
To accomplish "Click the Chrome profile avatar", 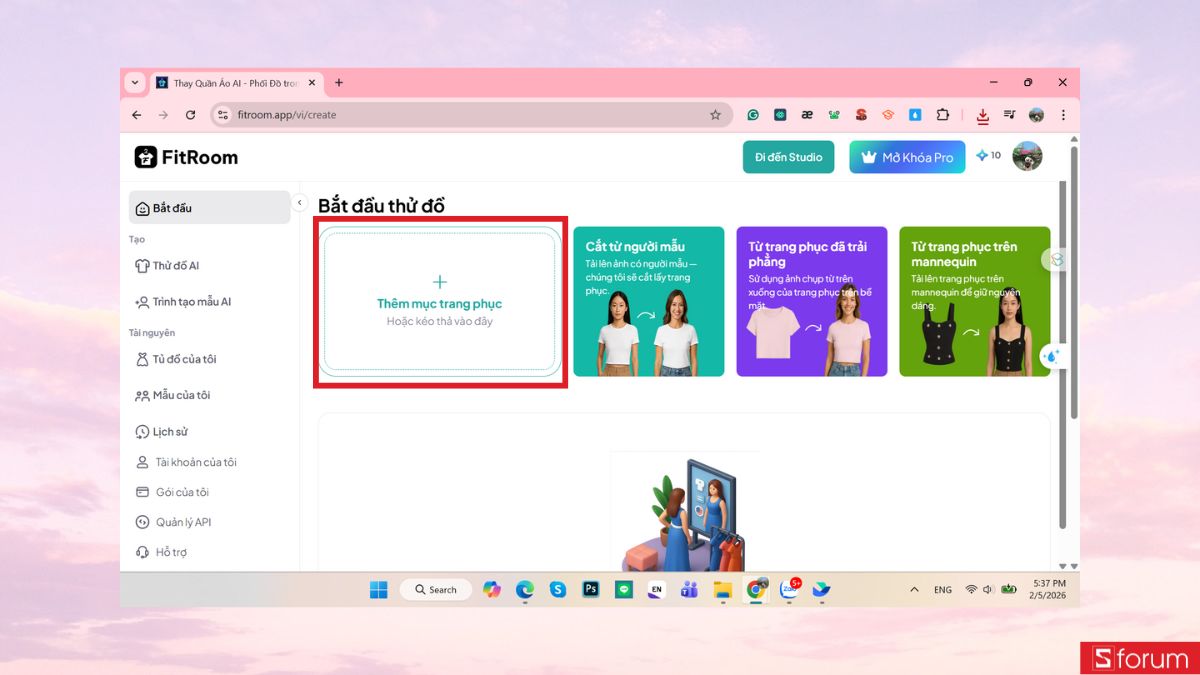I will click(x=1036, y=115).
